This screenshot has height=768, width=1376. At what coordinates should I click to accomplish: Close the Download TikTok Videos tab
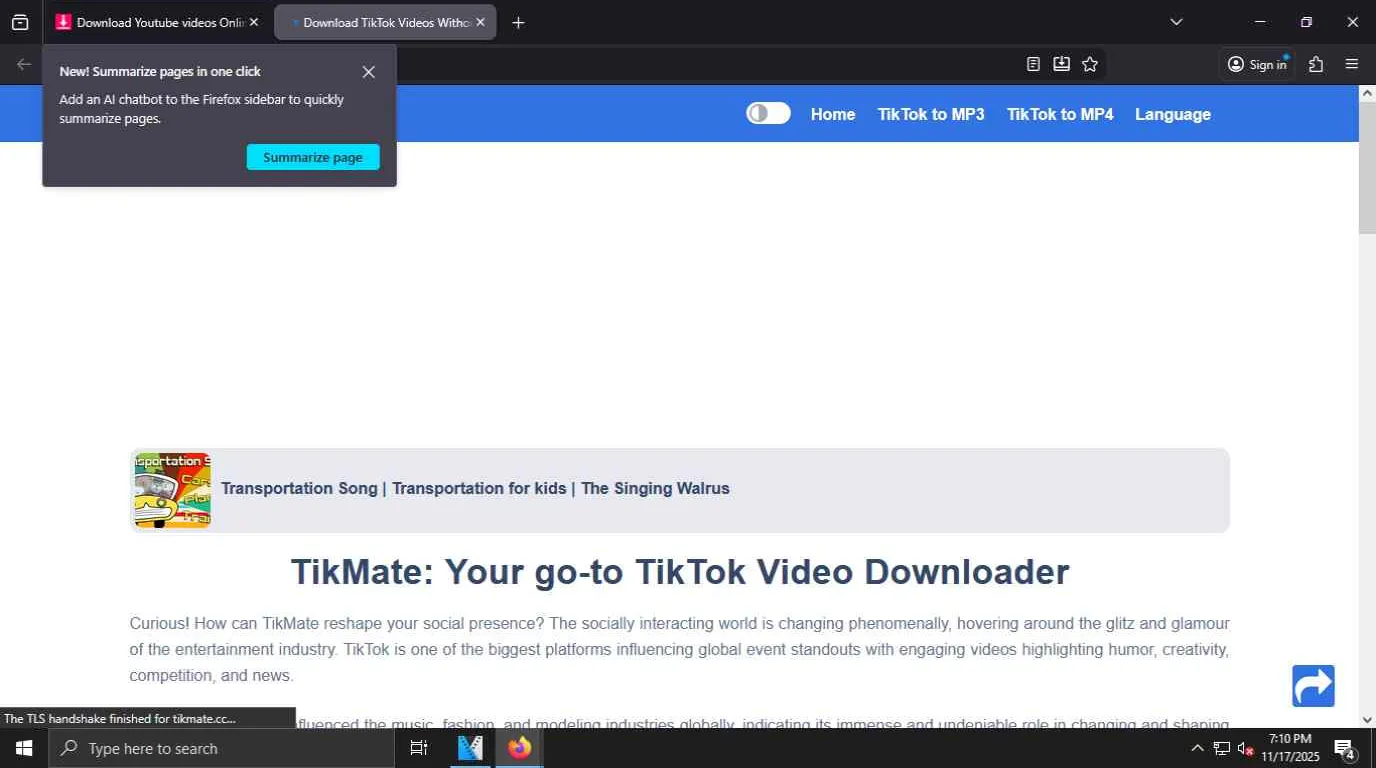480,22
